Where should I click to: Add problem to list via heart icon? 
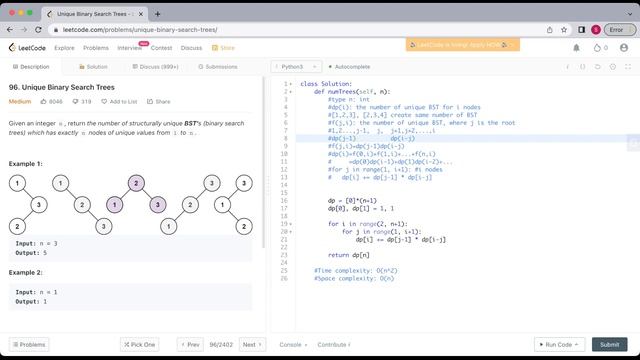click(119, 102)
